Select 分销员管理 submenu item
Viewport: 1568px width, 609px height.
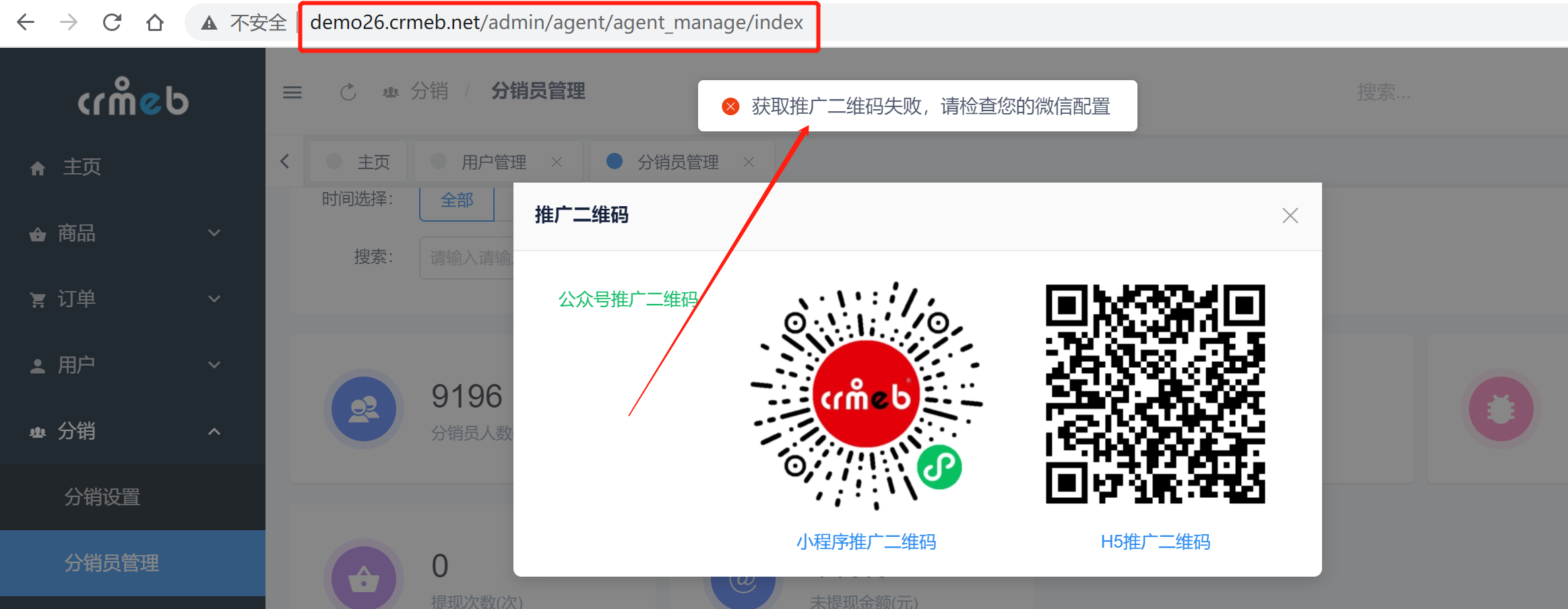[133, 563]
